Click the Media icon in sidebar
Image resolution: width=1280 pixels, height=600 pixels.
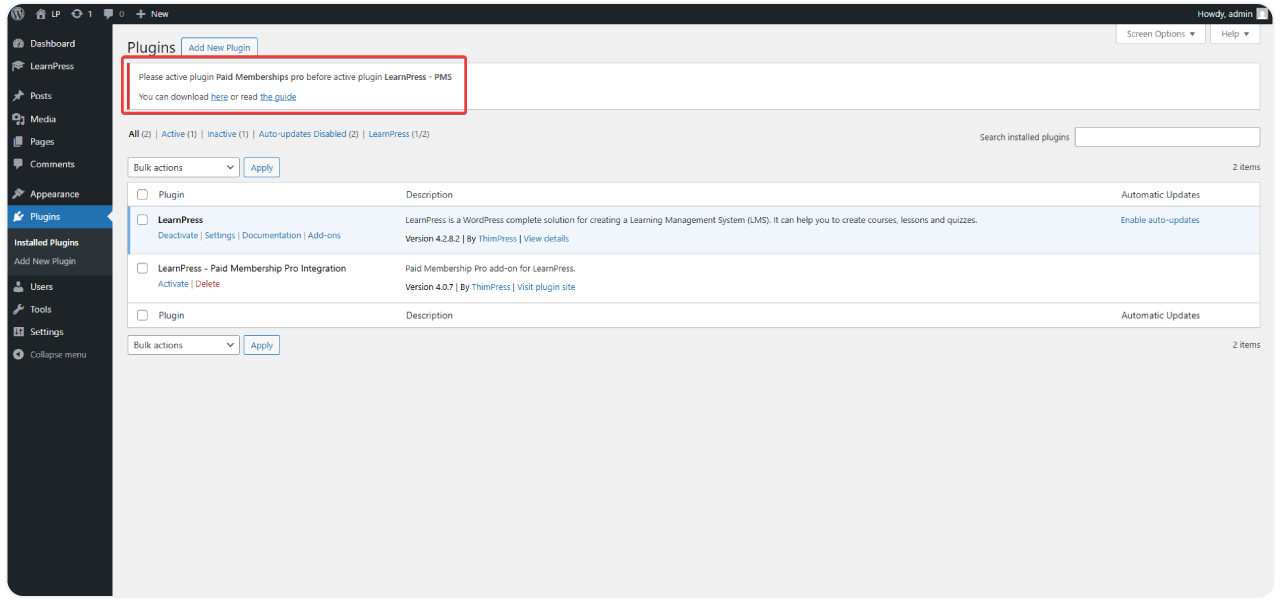[18, 119]
